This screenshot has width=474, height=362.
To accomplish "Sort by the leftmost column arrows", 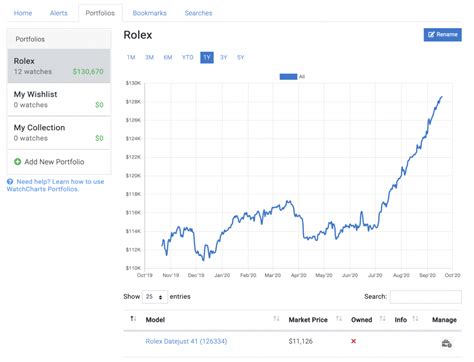I will pos(133,319).
